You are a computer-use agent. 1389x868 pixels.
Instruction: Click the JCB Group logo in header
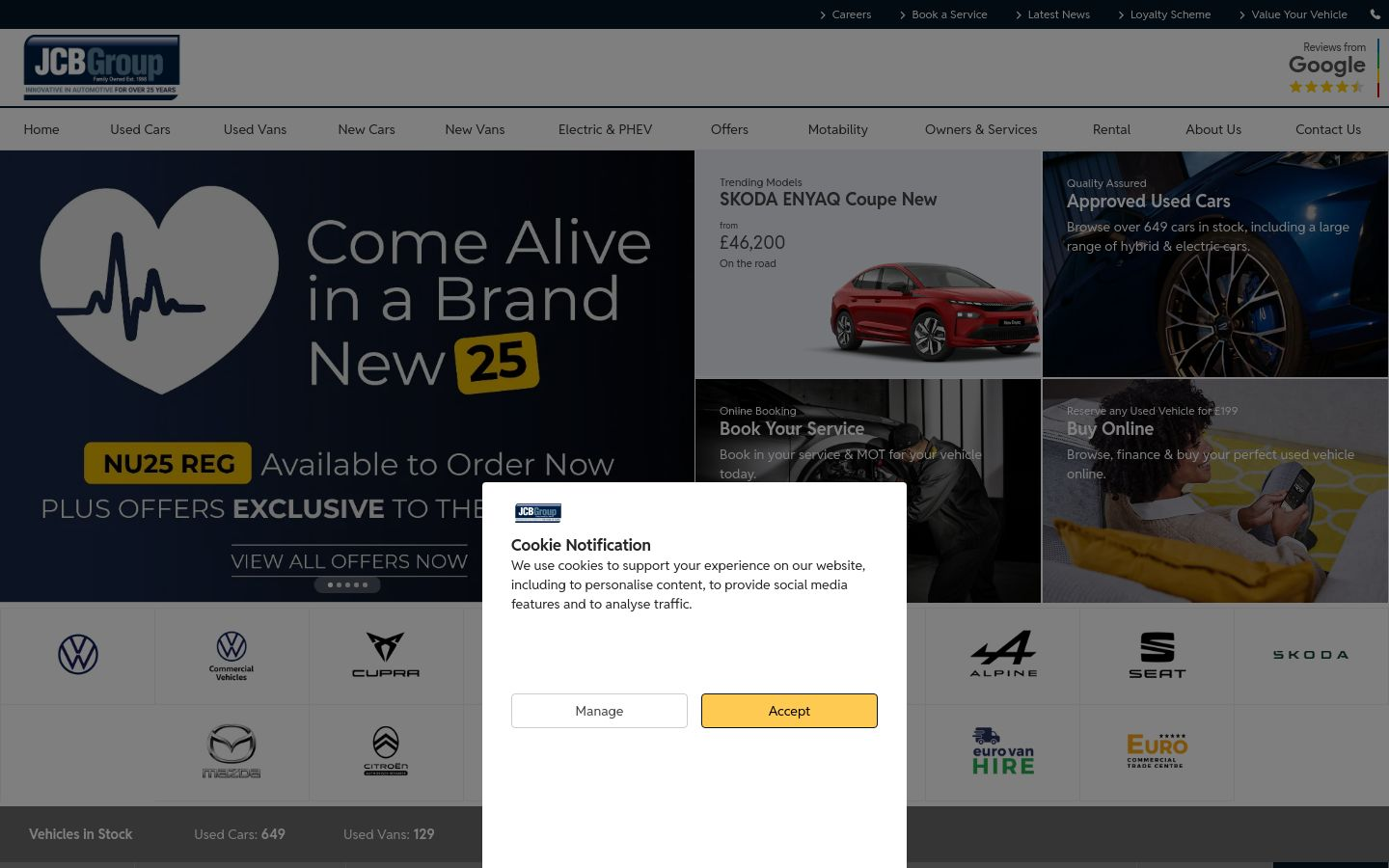[x=101, y=68]
